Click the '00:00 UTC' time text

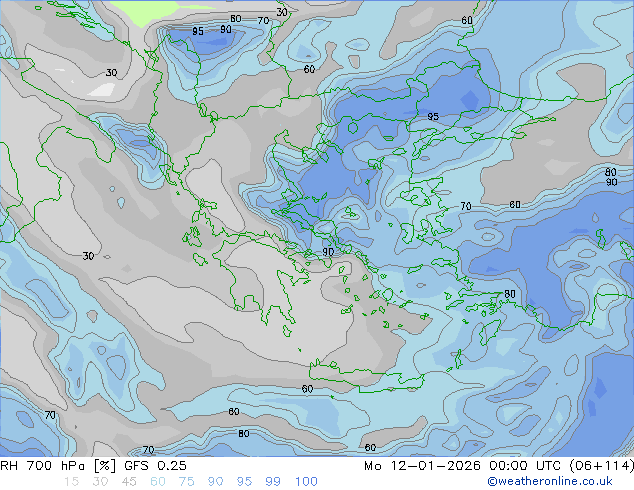[x=526, y=466]
